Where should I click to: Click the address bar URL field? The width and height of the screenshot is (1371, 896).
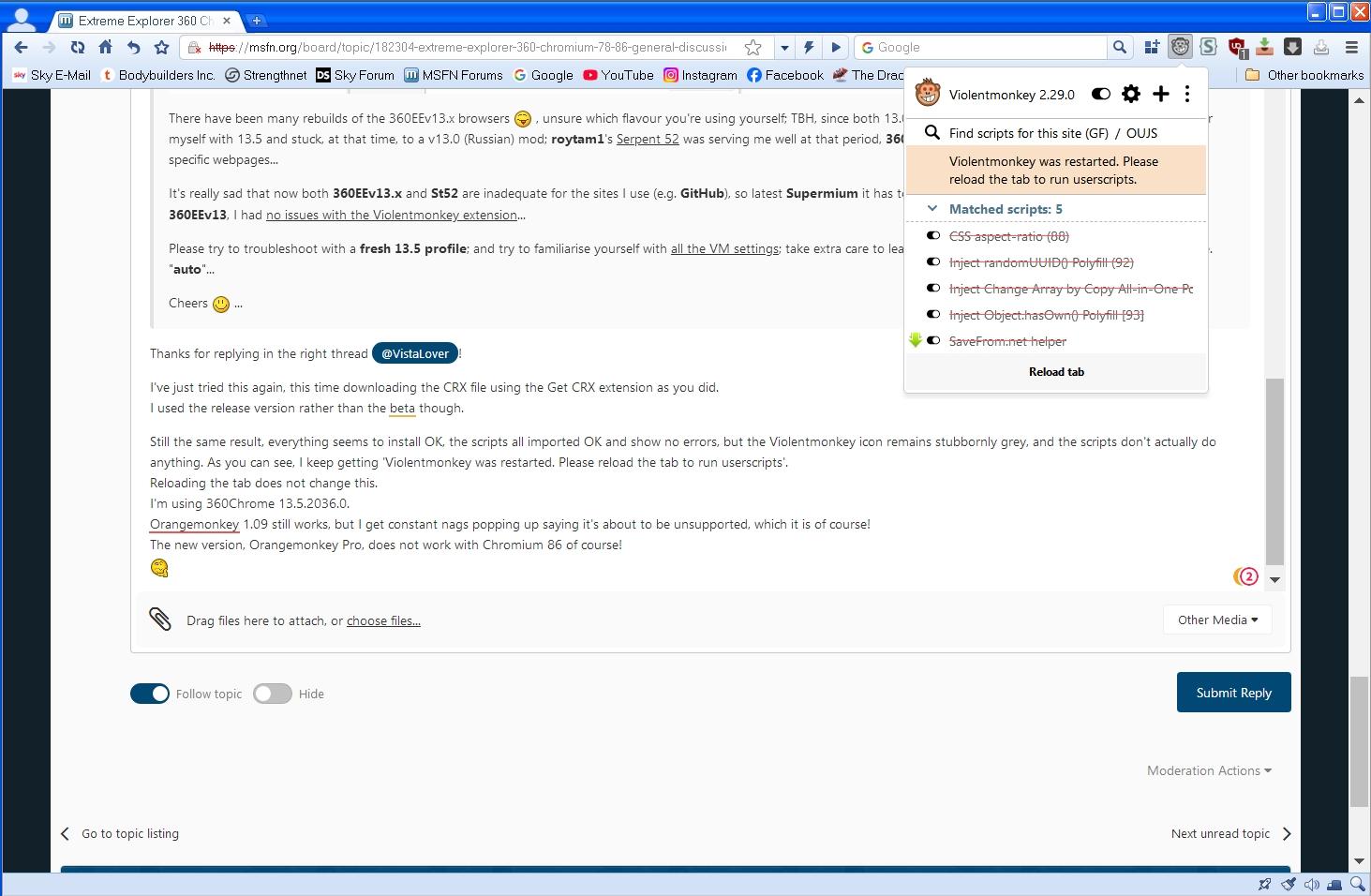469,47
